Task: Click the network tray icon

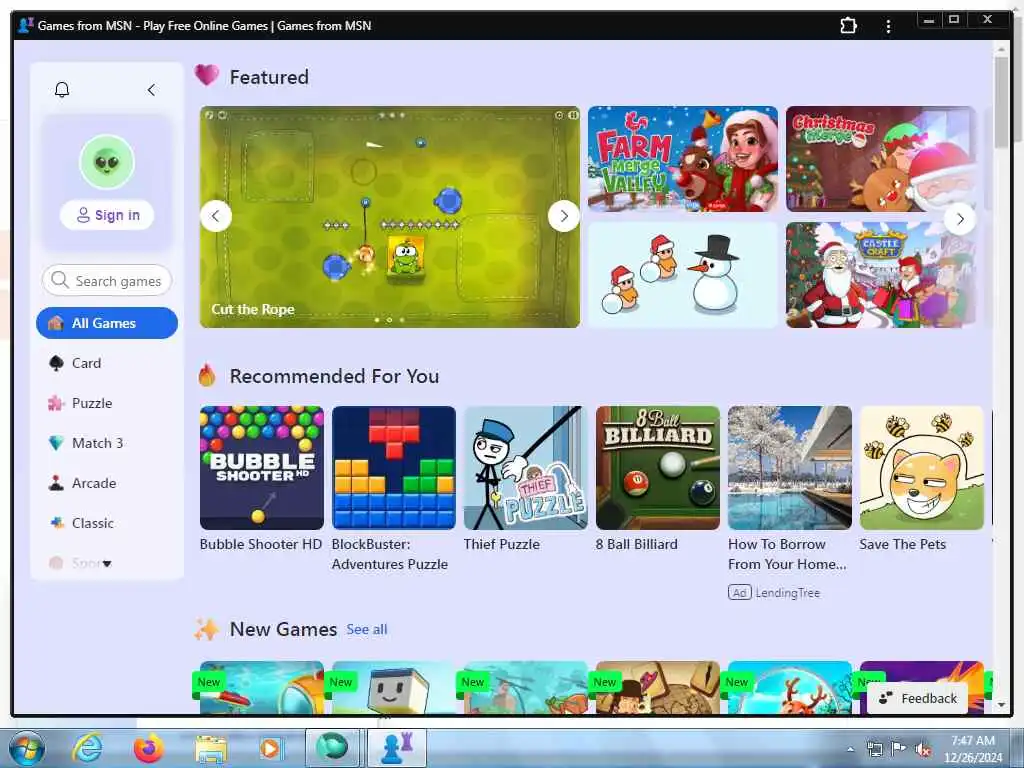Action: [874, 749]
